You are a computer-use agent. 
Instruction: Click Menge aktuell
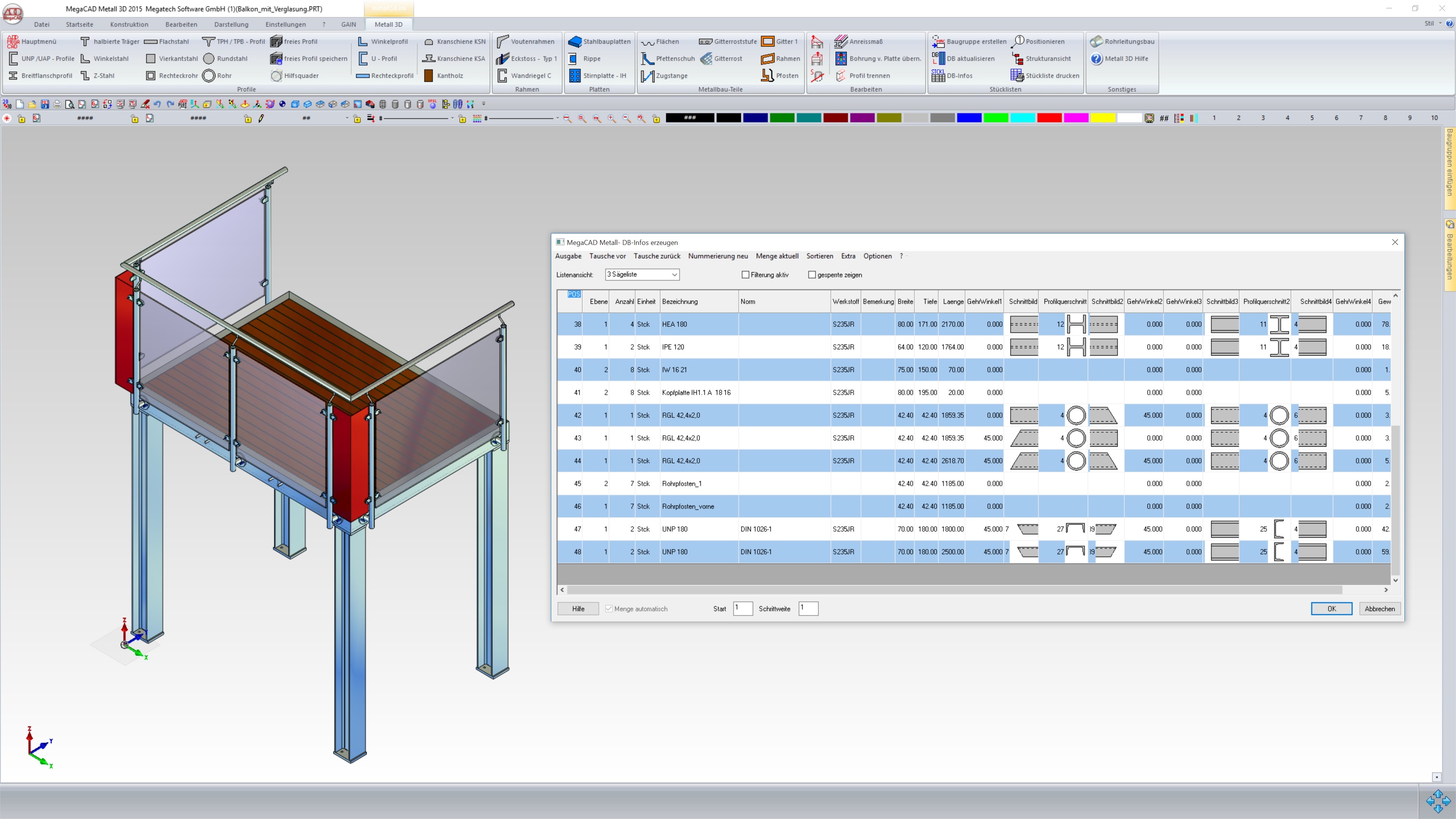pyautogui.click(x=777, y=256)
